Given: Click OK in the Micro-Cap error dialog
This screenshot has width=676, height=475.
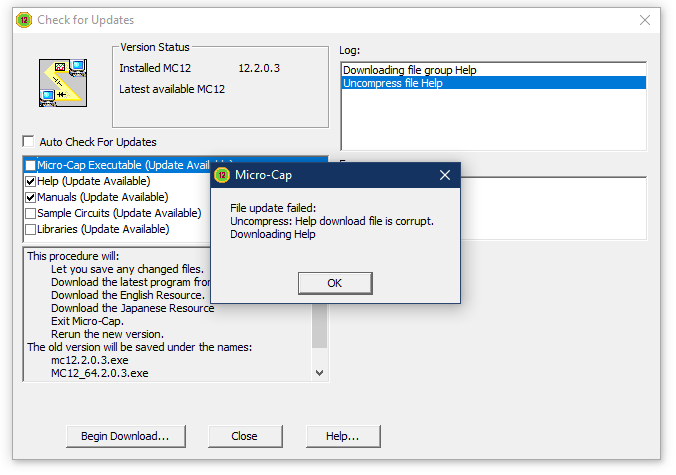Looking at the screenshot, I should [335, 283].
